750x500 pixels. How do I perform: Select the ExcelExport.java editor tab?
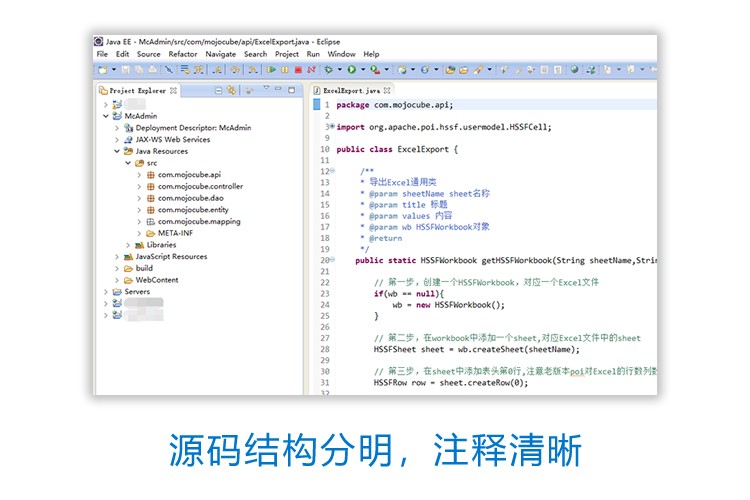pyautogui.click(x=352, y=90)
